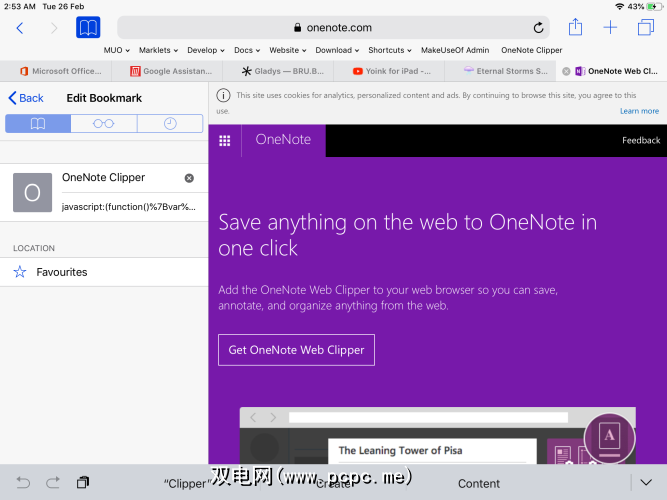Clear the bookmark title text
The width and height of the screenshot is (667, 500).
point(189,178)
